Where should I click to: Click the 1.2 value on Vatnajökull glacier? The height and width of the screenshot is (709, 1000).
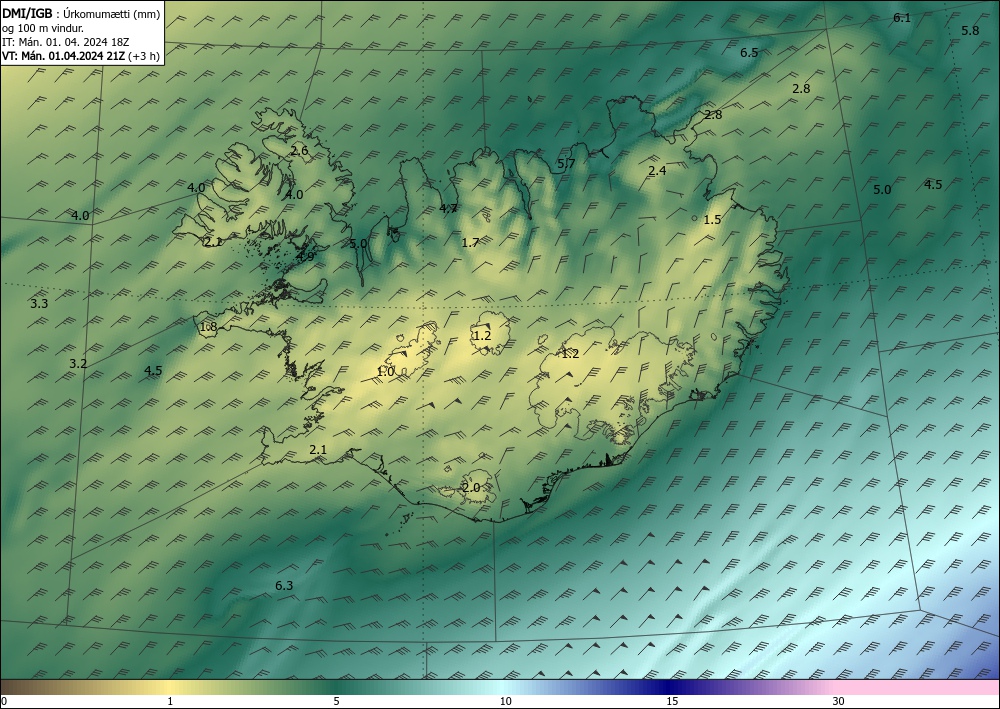pyautogui.click(x=570, y=353)
